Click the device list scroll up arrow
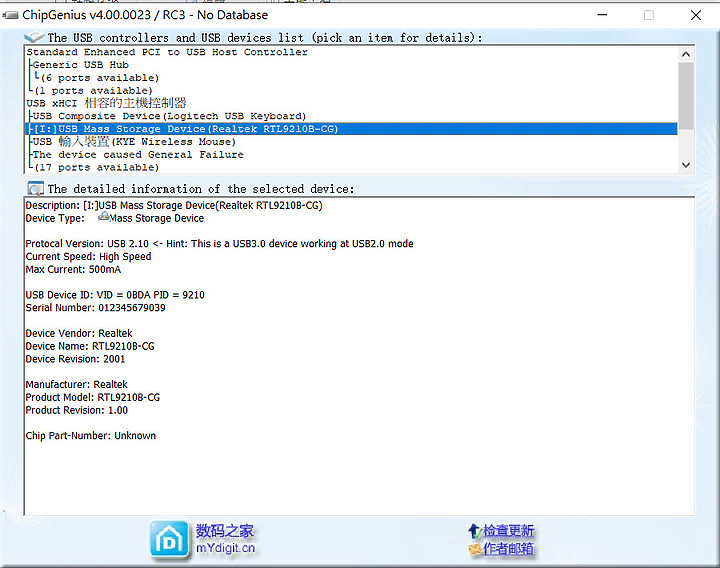Viewport: 720px width, 568px height. pyautogui.click(x=686, y=54)
